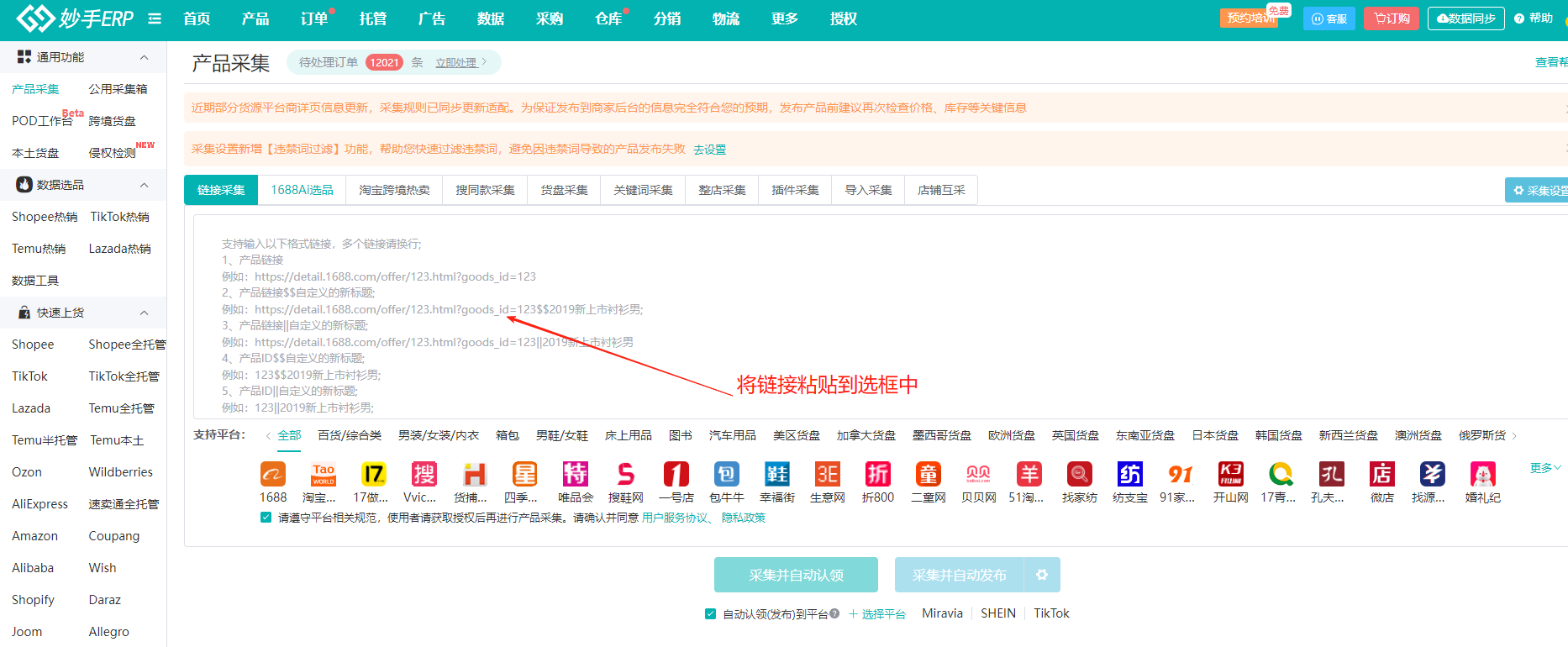Viewport: 1568px width, 647px height.
Task: Uncheck auto-claim to platform checkbox
Action: [711, 614]
